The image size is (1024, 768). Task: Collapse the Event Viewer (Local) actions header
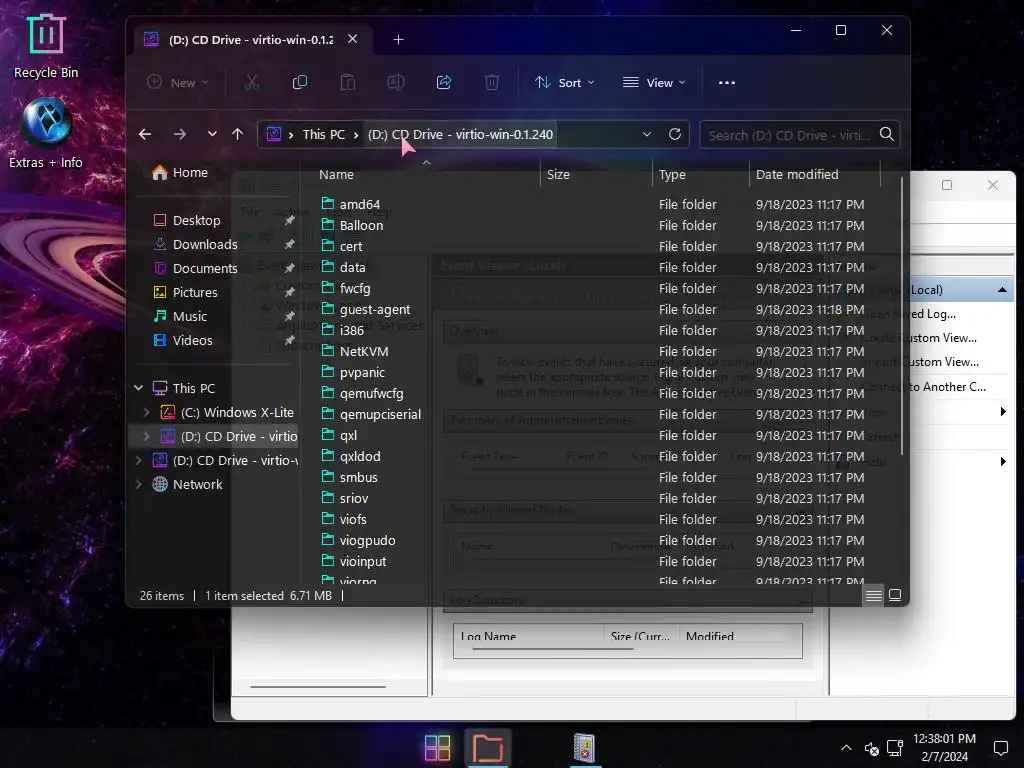pyautogui.click(x=1002, y=290)
